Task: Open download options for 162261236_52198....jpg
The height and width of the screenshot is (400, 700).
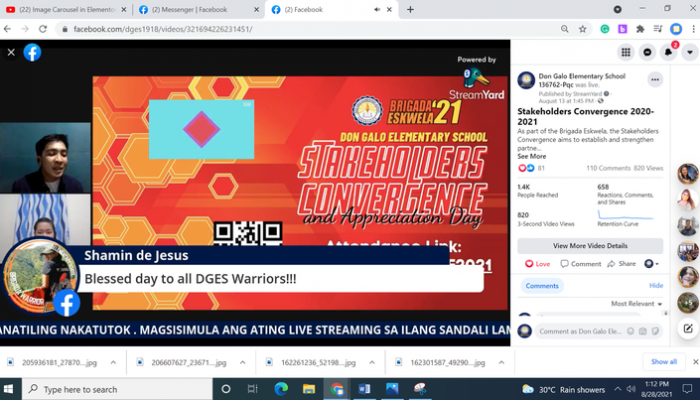Action: coord(372,362)
